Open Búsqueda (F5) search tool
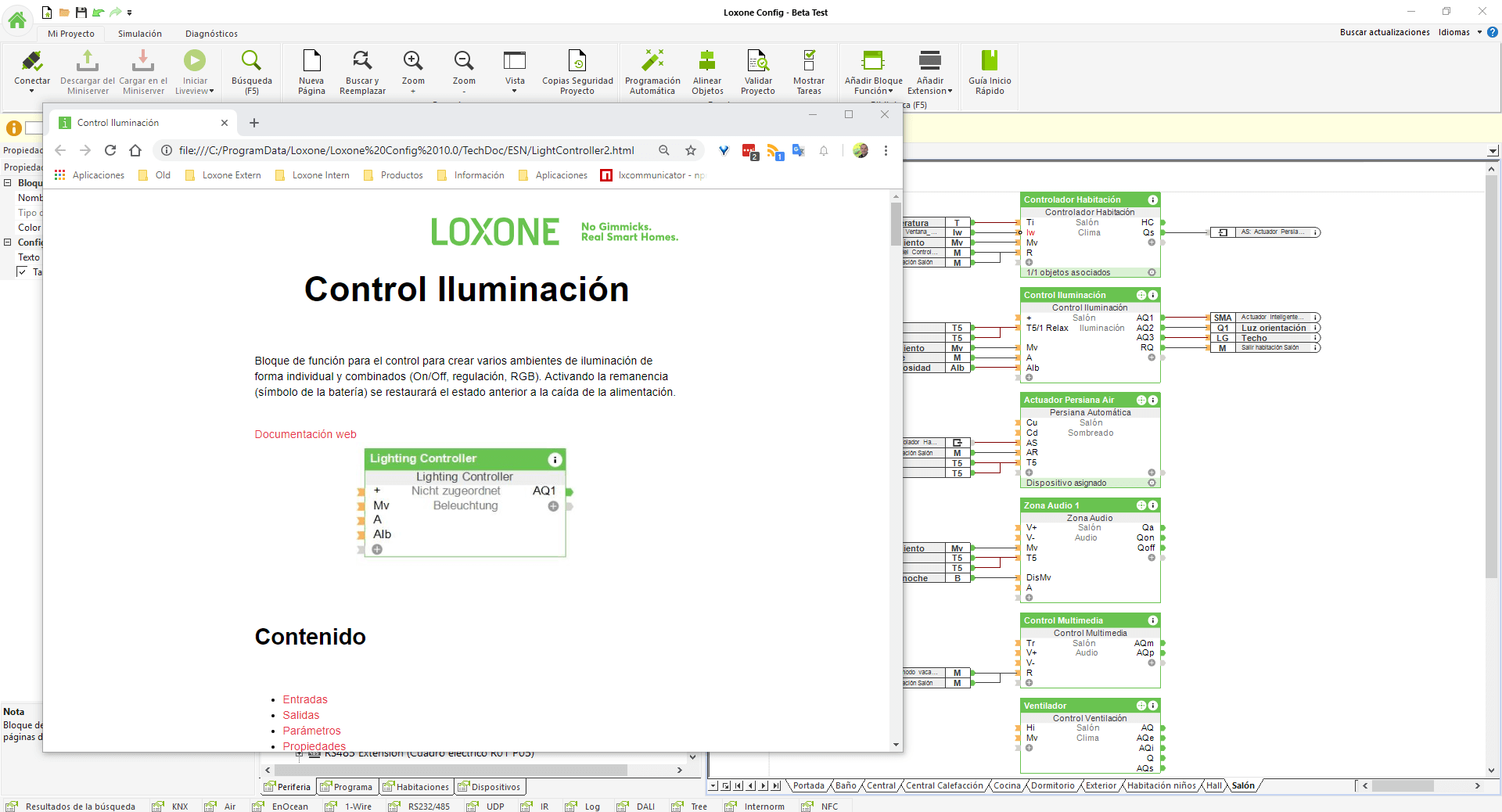Screen dimensions: 1502x812 tap(251, 63)
